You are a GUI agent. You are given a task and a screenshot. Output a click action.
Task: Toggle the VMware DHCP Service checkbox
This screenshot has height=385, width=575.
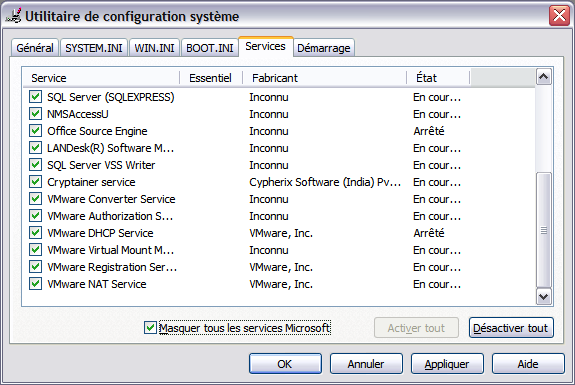36,233
